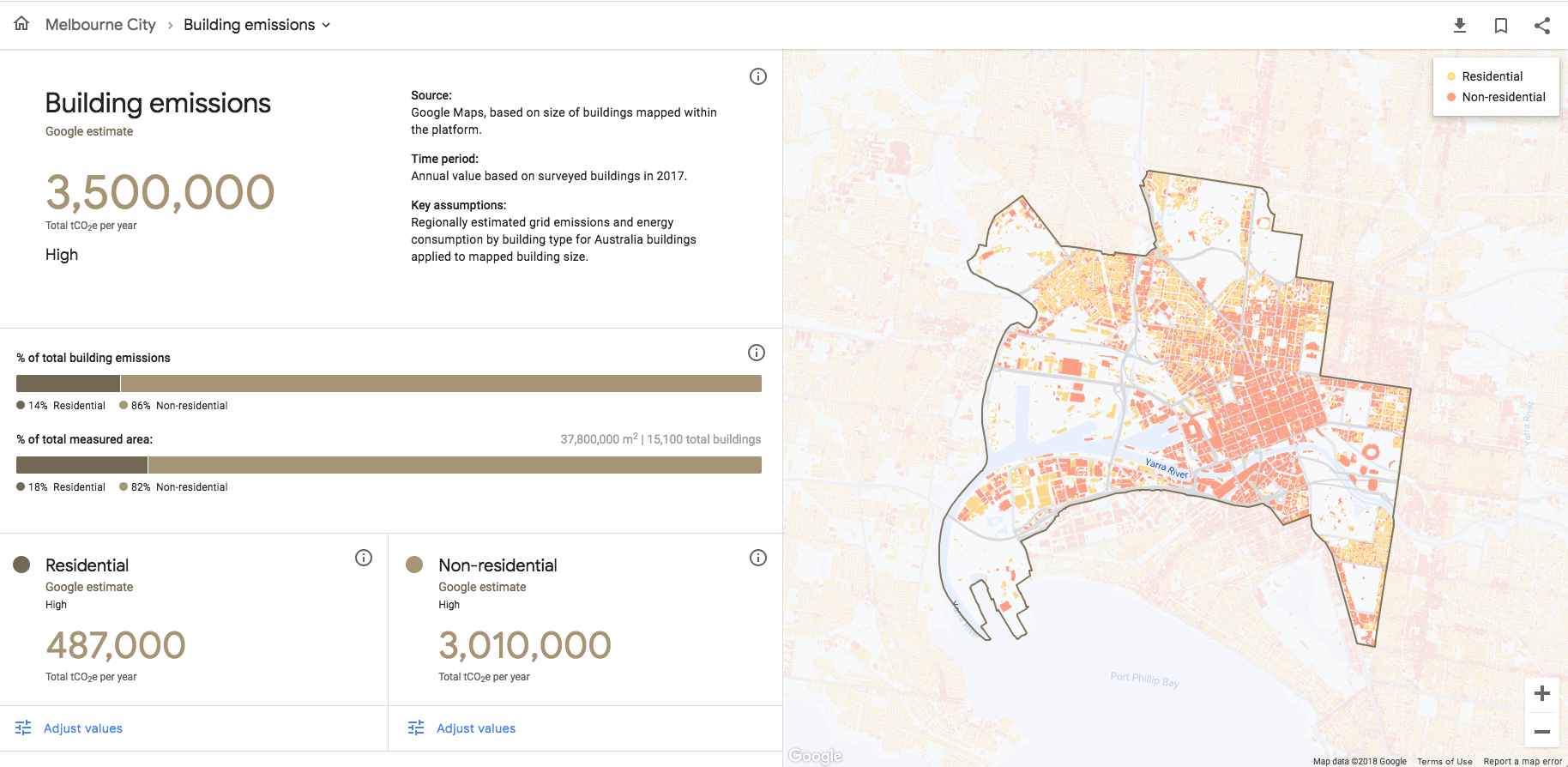
Task: Go to Melbourne City breadcrumb
Action: click(x=100, y=25)
